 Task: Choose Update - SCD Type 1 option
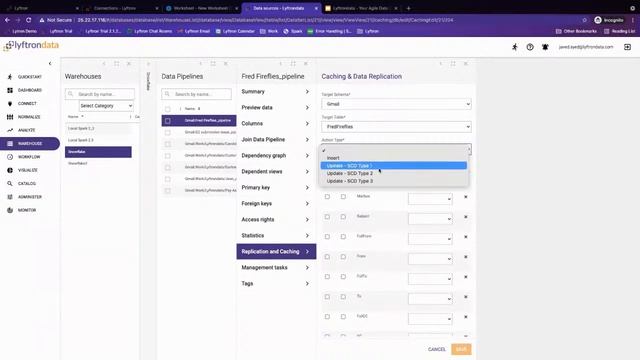pos(393,165)
